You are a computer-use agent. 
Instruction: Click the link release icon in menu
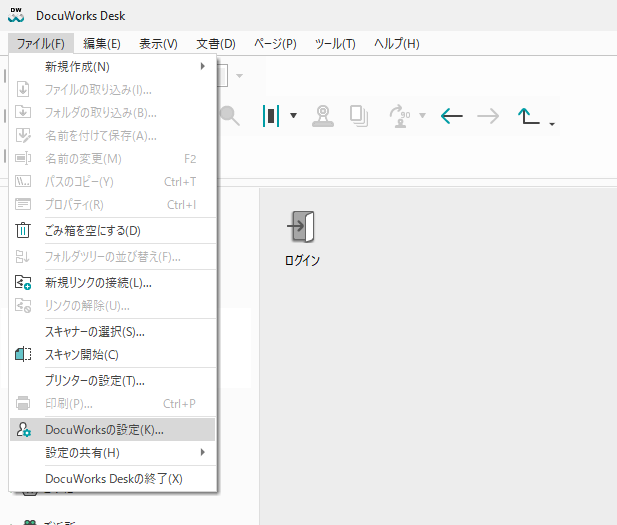23,305
